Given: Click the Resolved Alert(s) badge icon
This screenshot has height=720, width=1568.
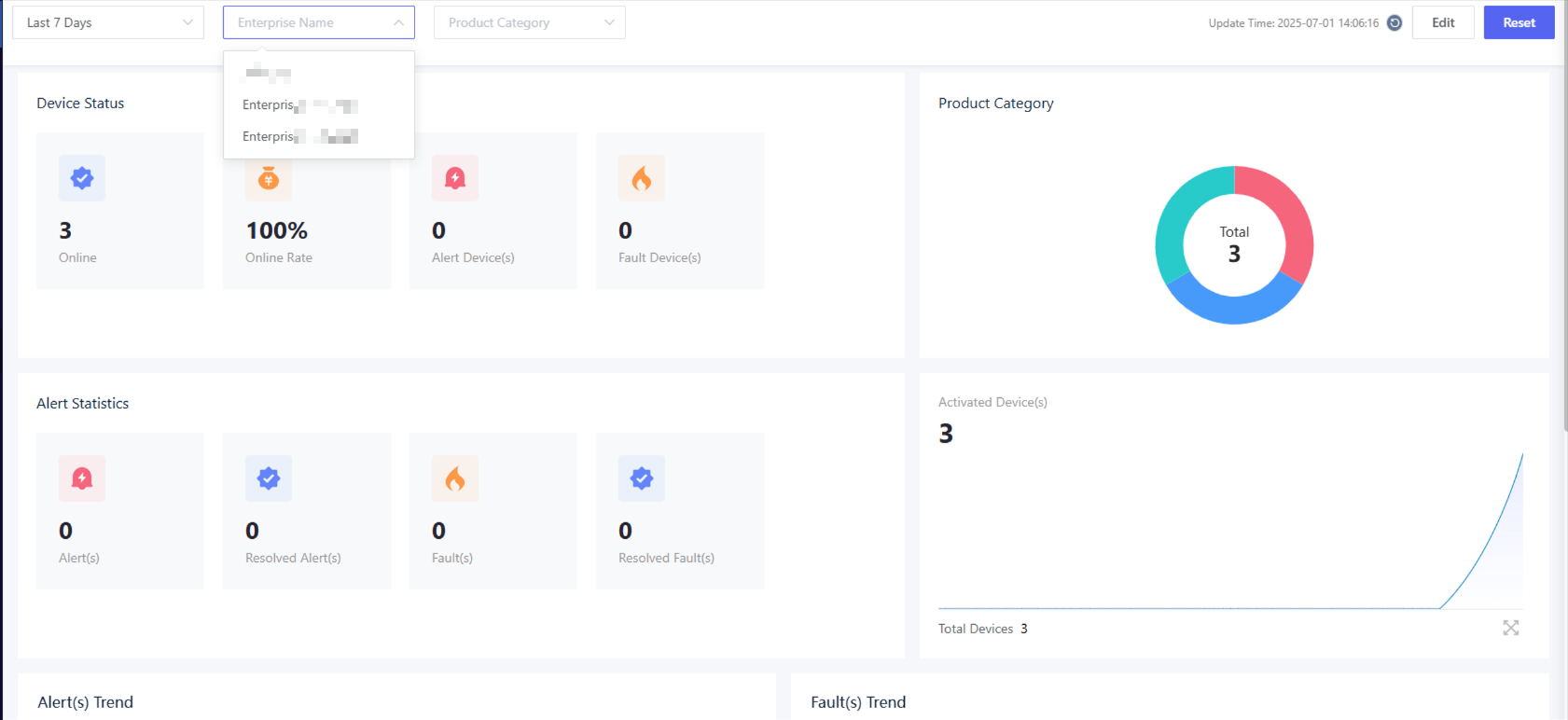Looking at the screenshot, I should coord(269,478).
